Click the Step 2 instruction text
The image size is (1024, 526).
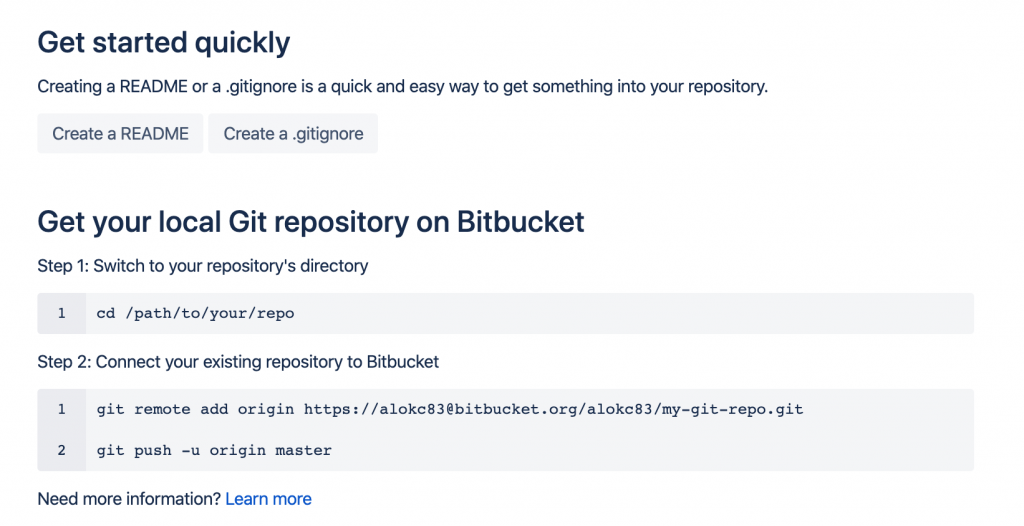coord(238,361)
